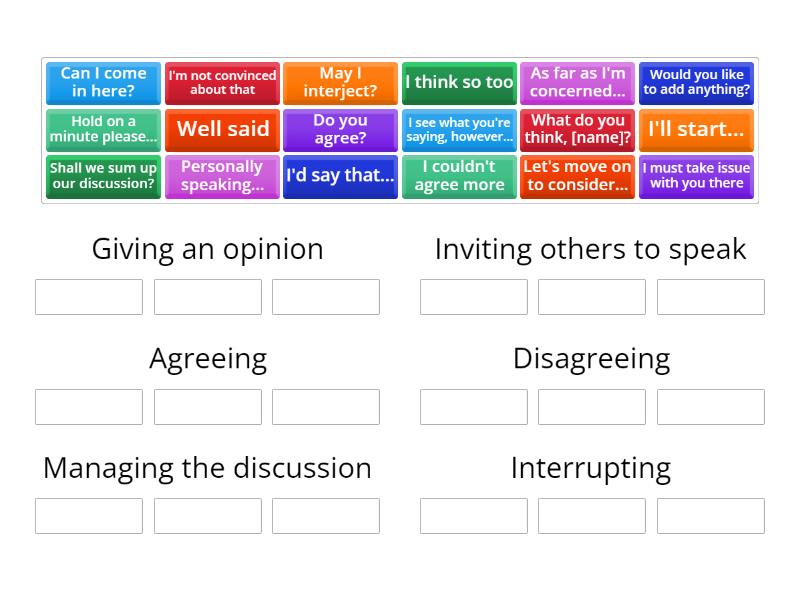Pick the "I think so too" tile
800x600 pixels.
tap(459, 83)
